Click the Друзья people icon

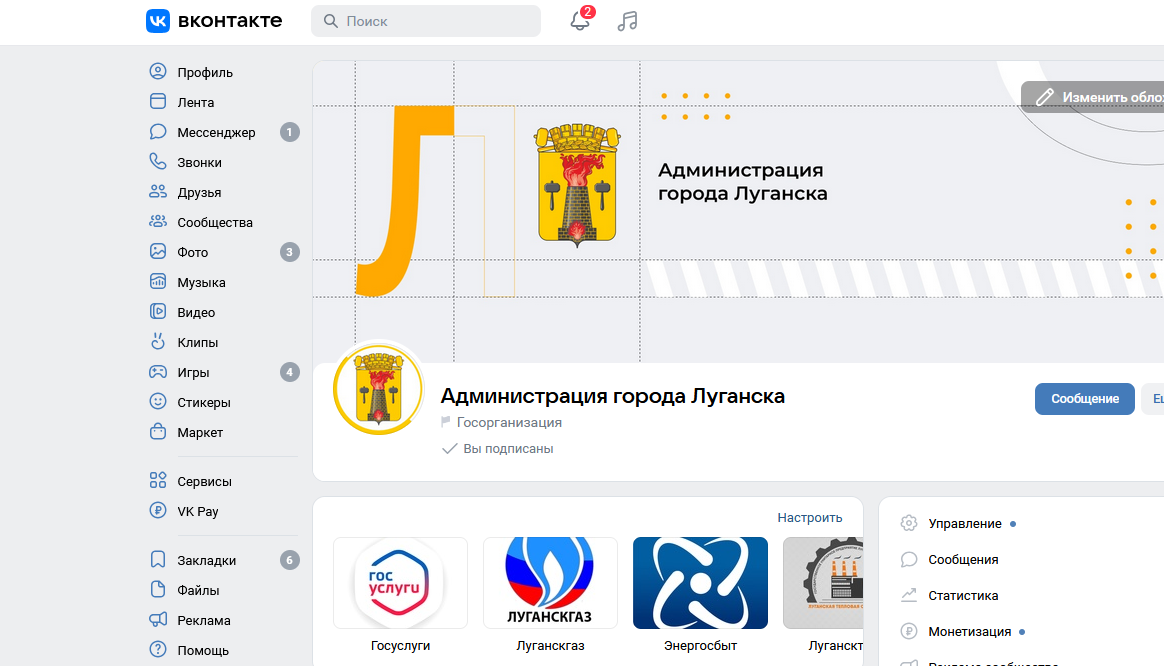click(158, 192)
